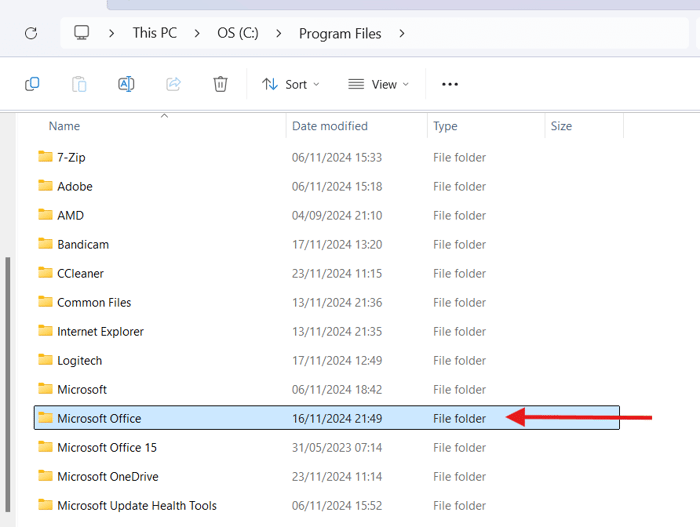This screenshot has width=700, height=527.
Task: Click Program Files breadcrumb
Action: tap(340, 33)
